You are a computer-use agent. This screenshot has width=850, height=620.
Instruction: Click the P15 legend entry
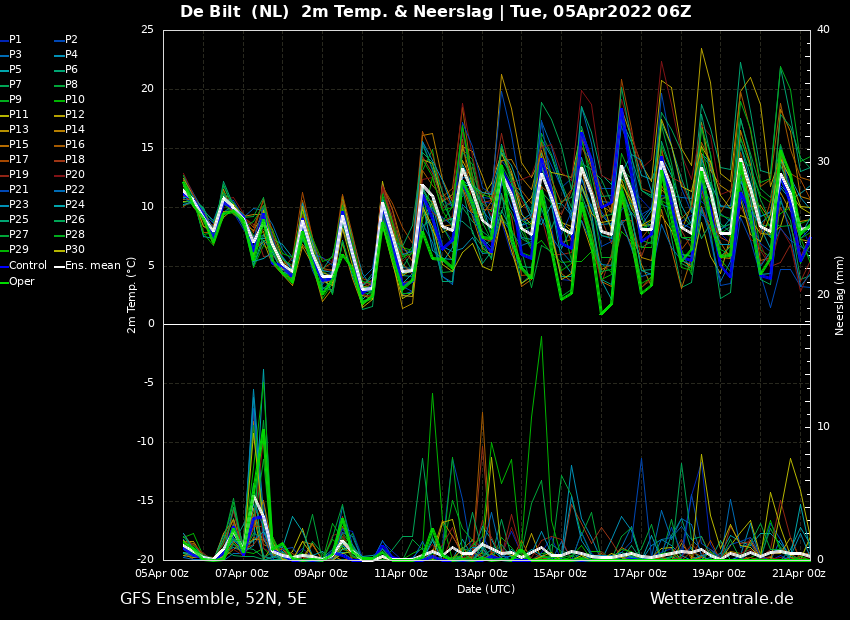point(15,145)
